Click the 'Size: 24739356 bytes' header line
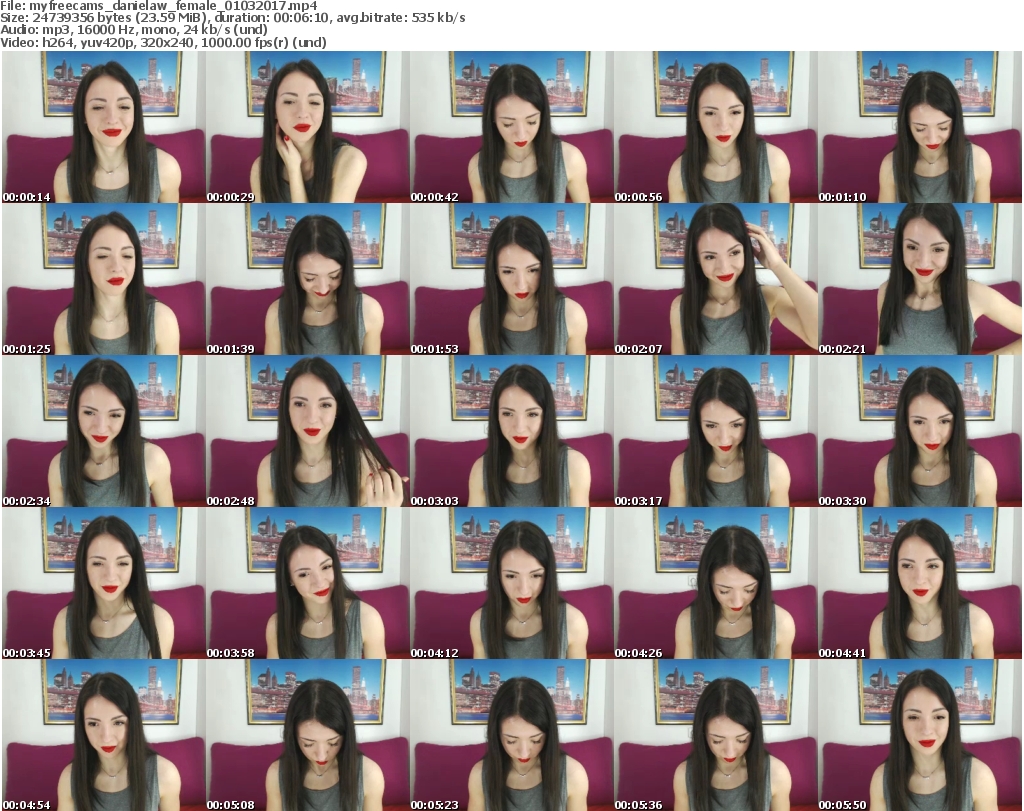Image resolution: width=1024 pixels, height=811 pixels. (232, 18)
